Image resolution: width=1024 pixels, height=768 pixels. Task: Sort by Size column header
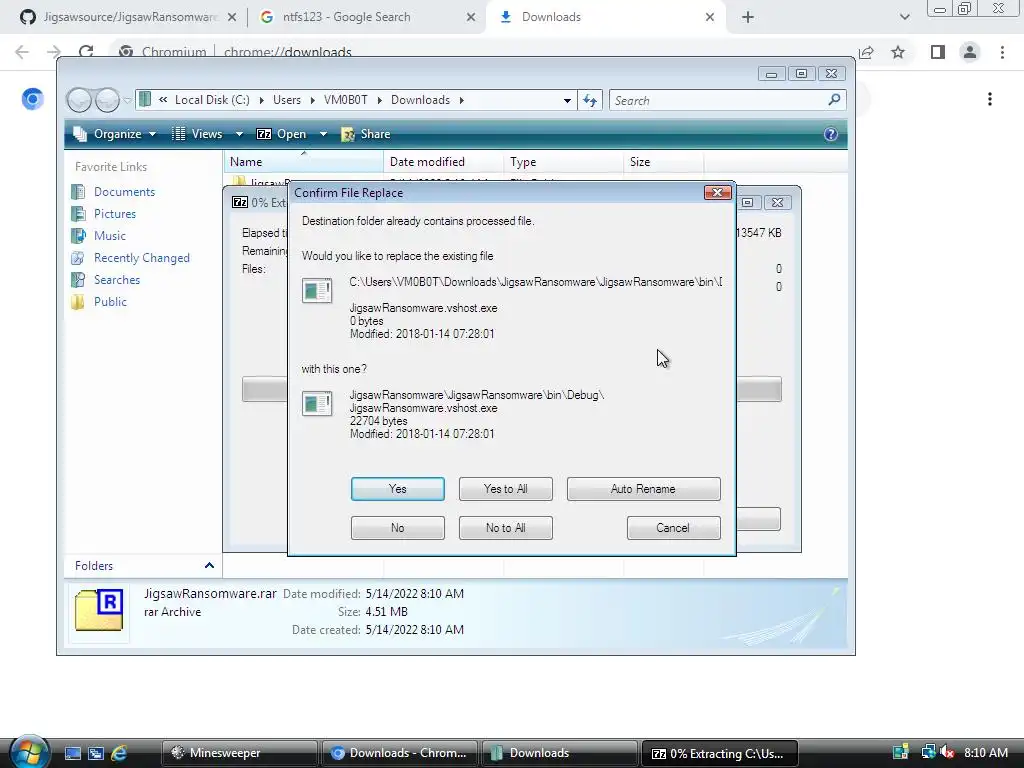pyautogui.click(x=664, y=162)
